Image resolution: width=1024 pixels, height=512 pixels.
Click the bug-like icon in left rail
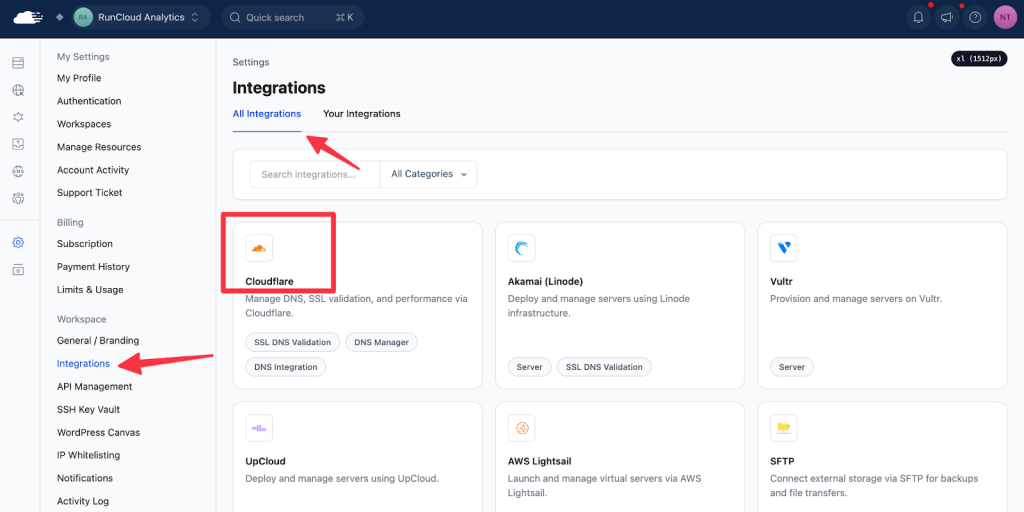point(18,117)
